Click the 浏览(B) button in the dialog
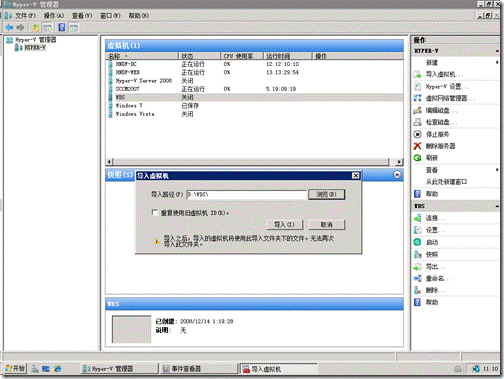Image resolution: width=504 pixels, height=379 pixels. pos(326,194)
